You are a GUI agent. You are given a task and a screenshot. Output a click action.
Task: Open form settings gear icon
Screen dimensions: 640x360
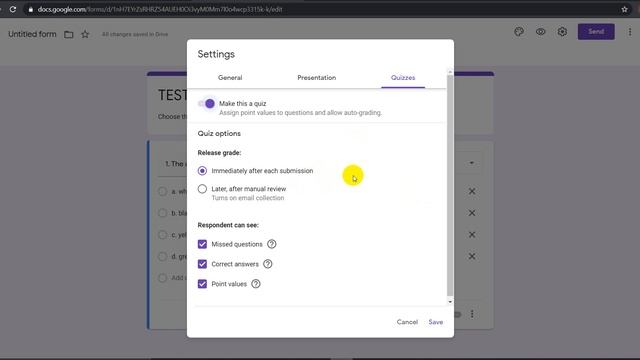coord(562,31)
